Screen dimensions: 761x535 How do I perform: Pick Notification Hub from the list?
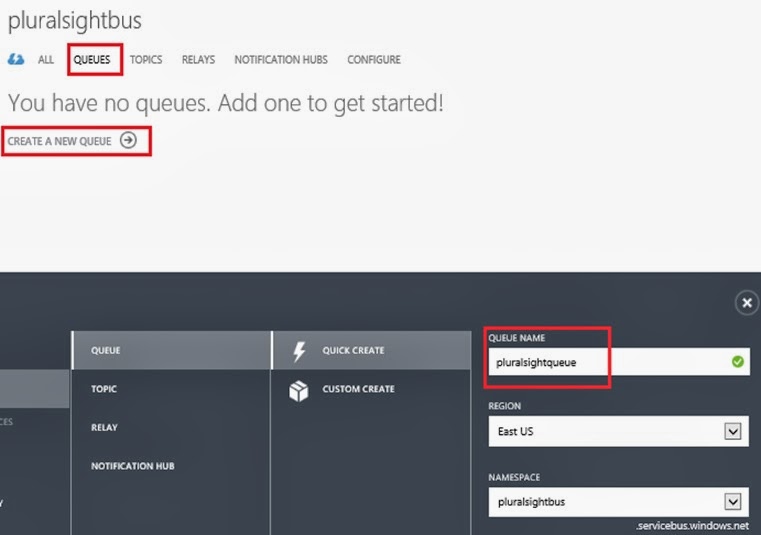[135, 466]
